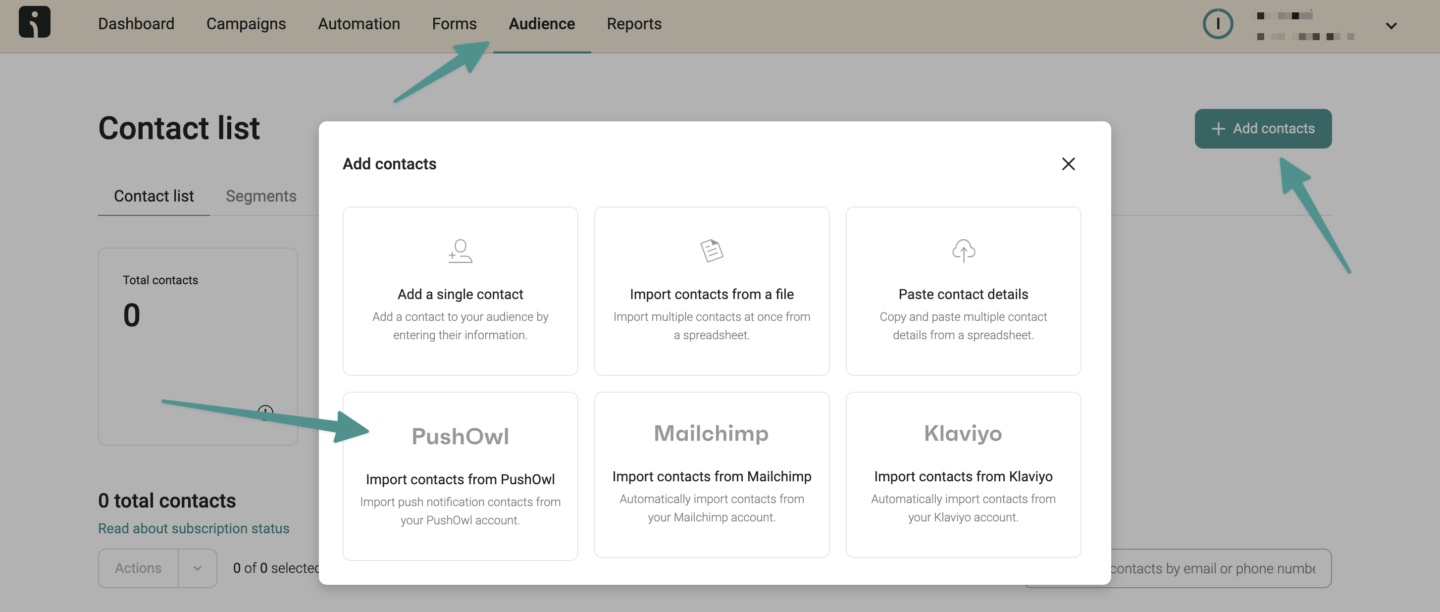Viewport: 1440px width, 612px height.
Task: Click the Contact list page heading
Action: [x=179, y=128]
